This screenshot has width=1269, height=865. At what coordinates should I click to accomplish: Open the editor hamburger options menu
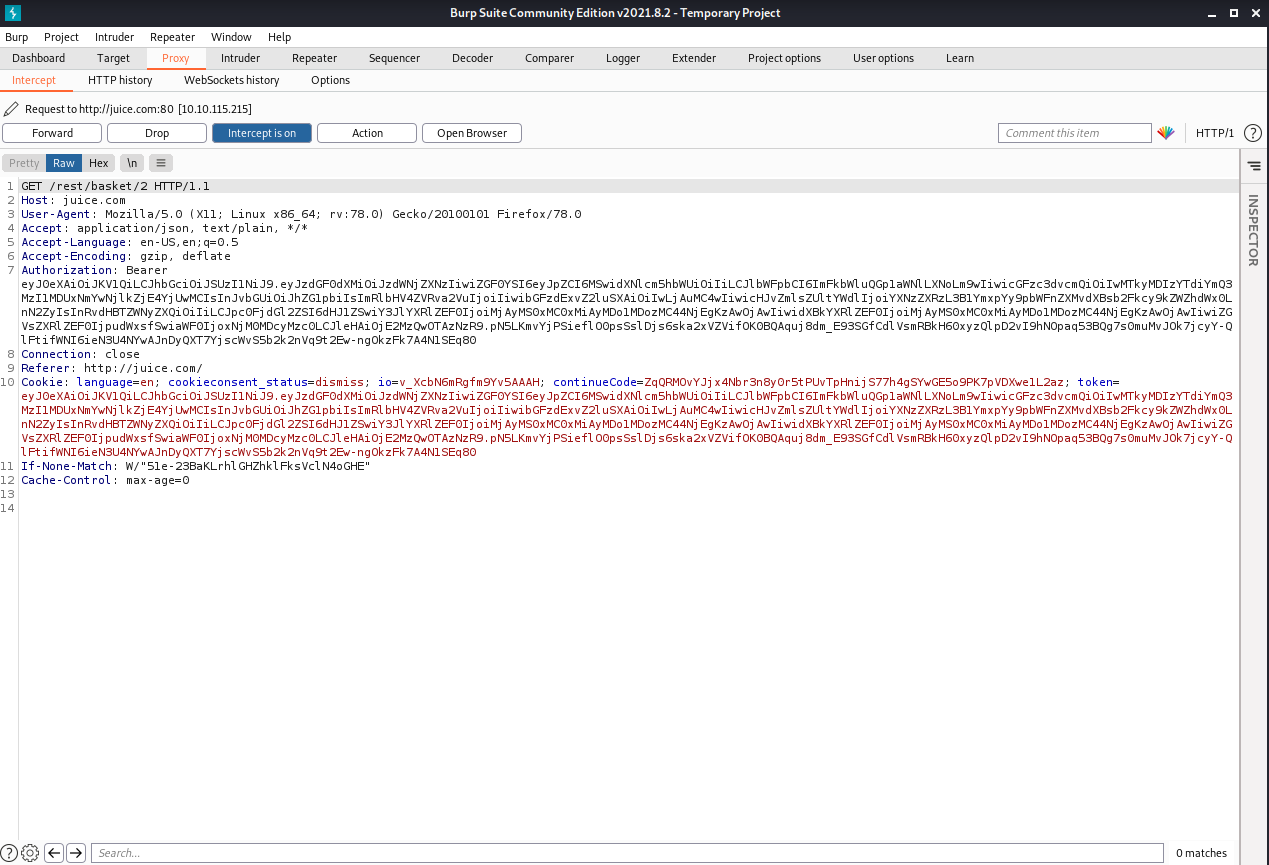[161, 163]
